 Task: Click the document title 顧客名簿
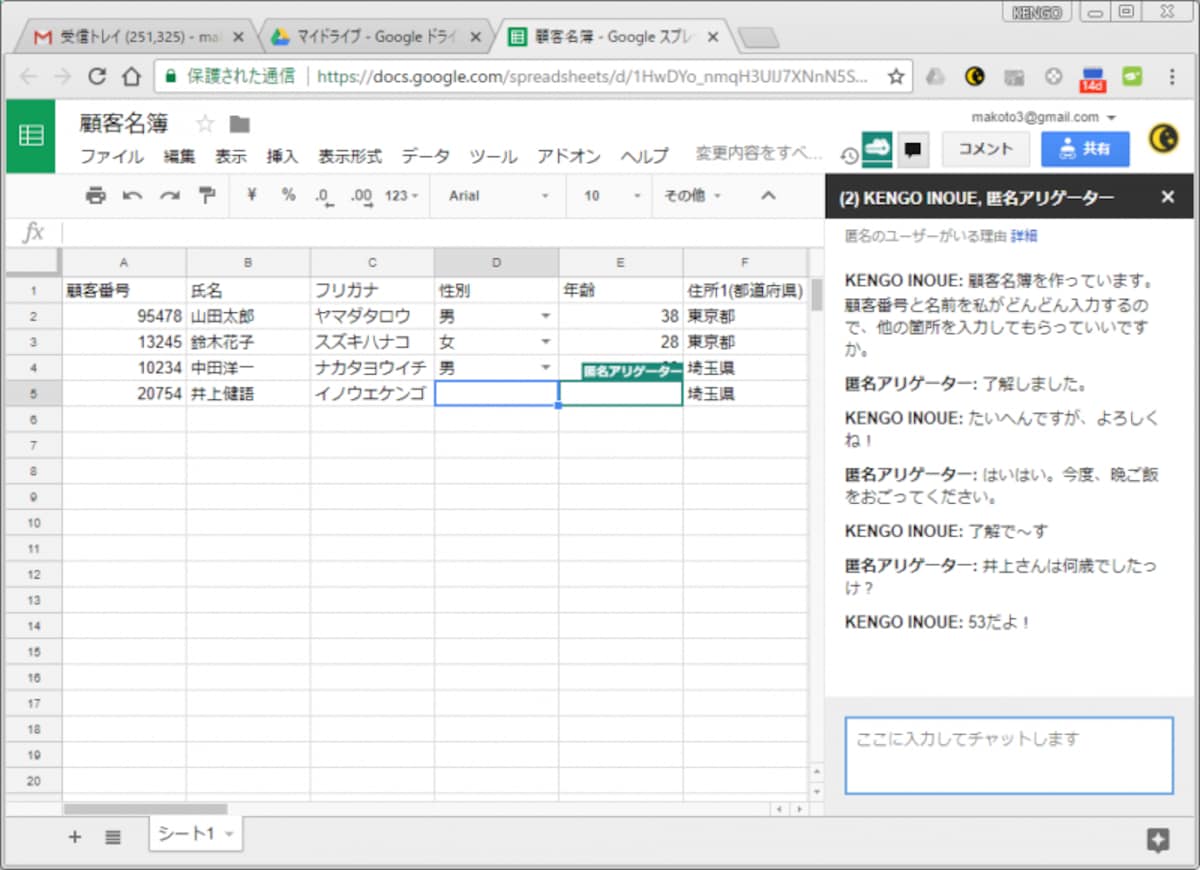click(x=125, y=124)
